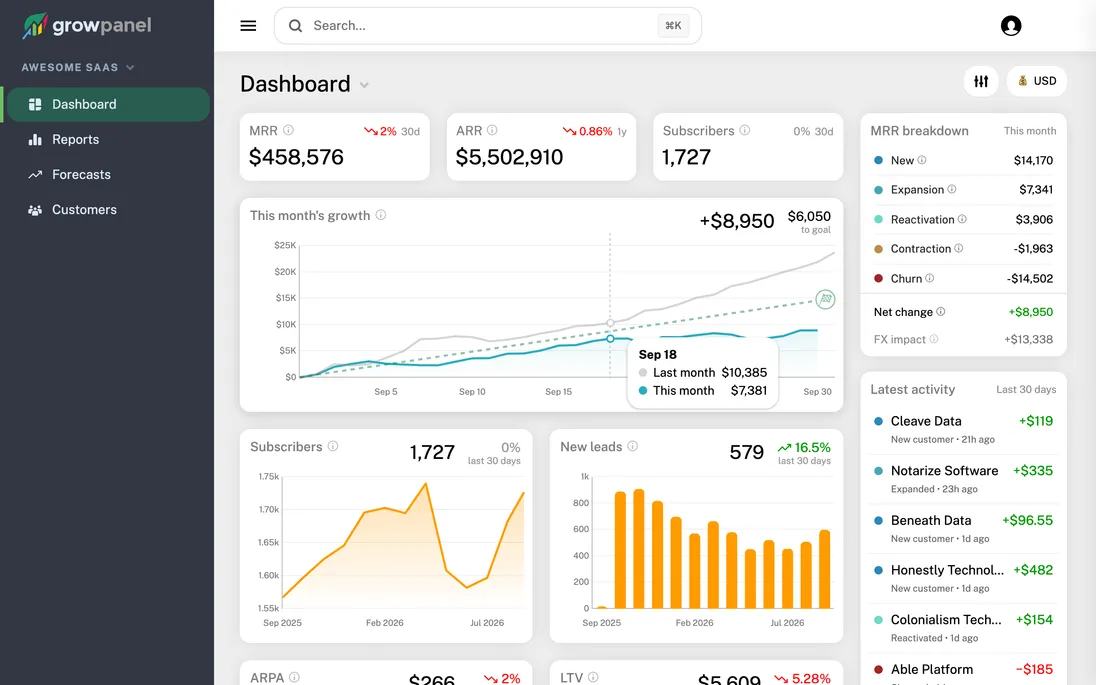The width and height of the screenshot is (1096, 685).
Task: Click info icon on Subscribers chart card
Action: (333, 446)
